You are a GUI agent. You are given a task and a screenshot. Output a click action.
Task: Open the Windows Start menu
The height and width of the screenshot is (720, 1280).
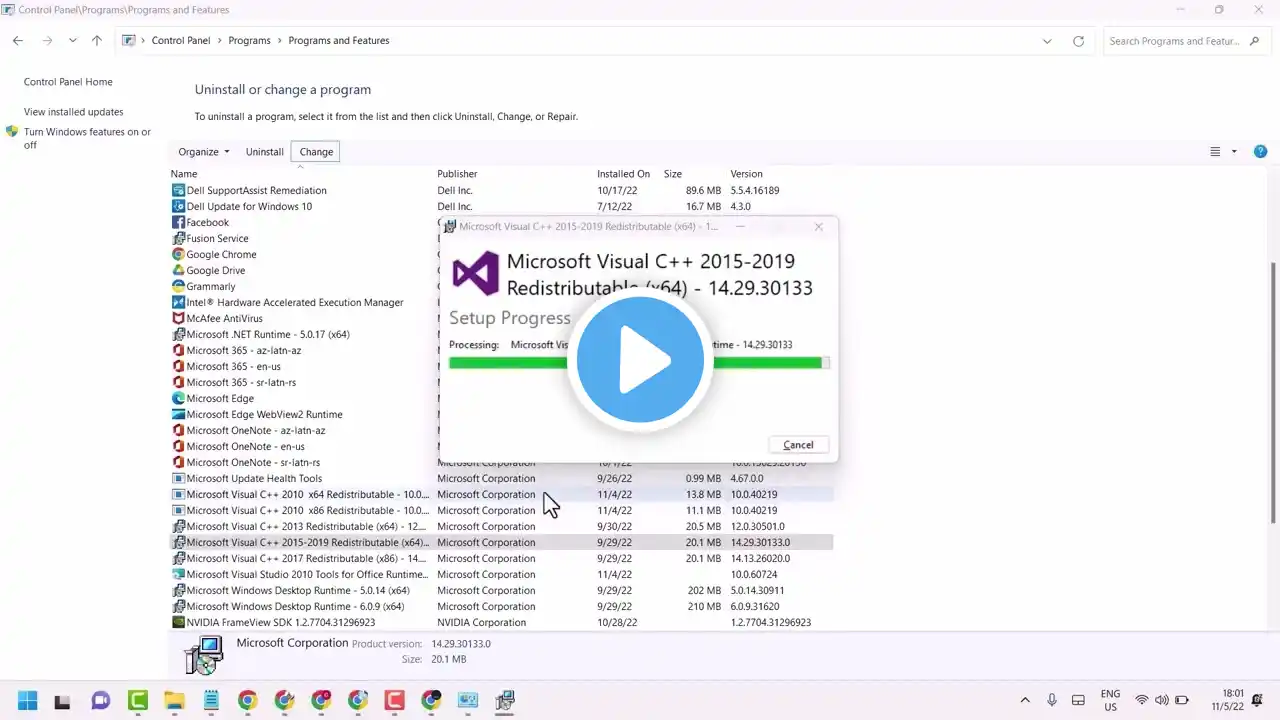coord(27,700)
